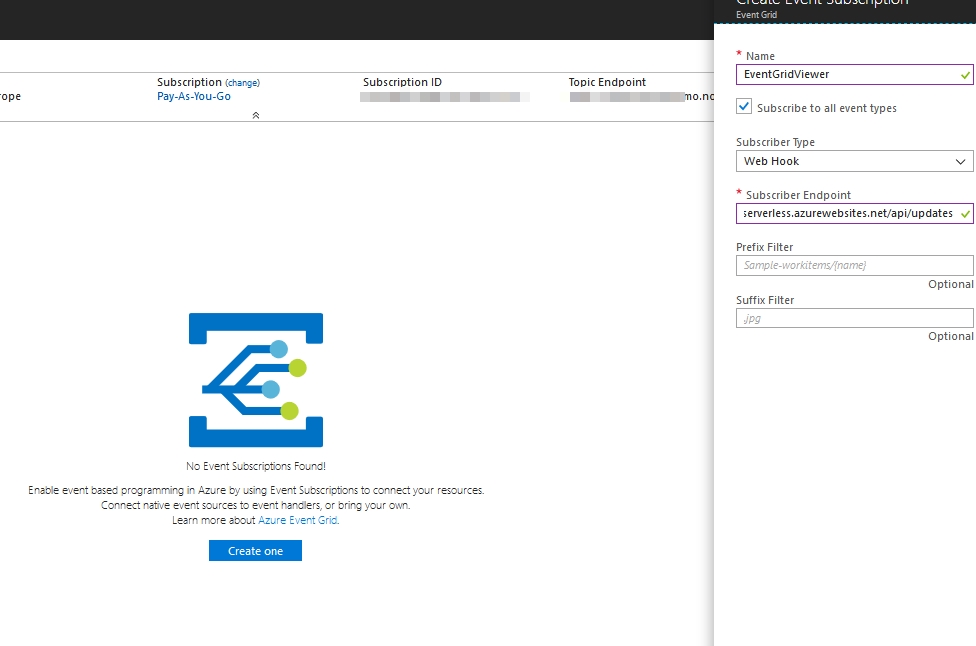Click the green checkmark in Subscriber Endpoint field
This screenshot has width=976, height=646.
[965, 213]
